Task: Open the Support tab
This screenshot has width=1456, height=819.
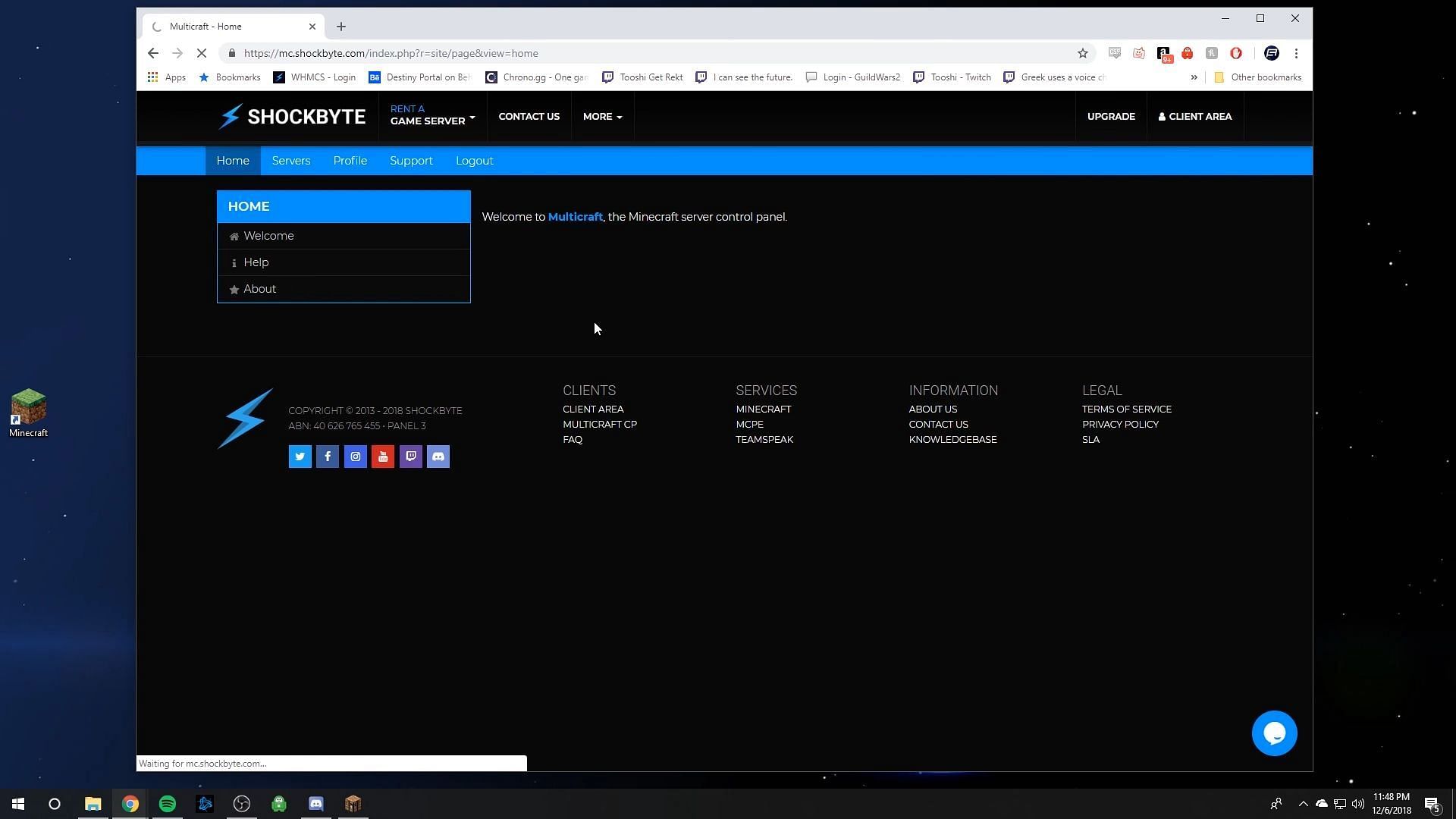Action: click(411, 161)
